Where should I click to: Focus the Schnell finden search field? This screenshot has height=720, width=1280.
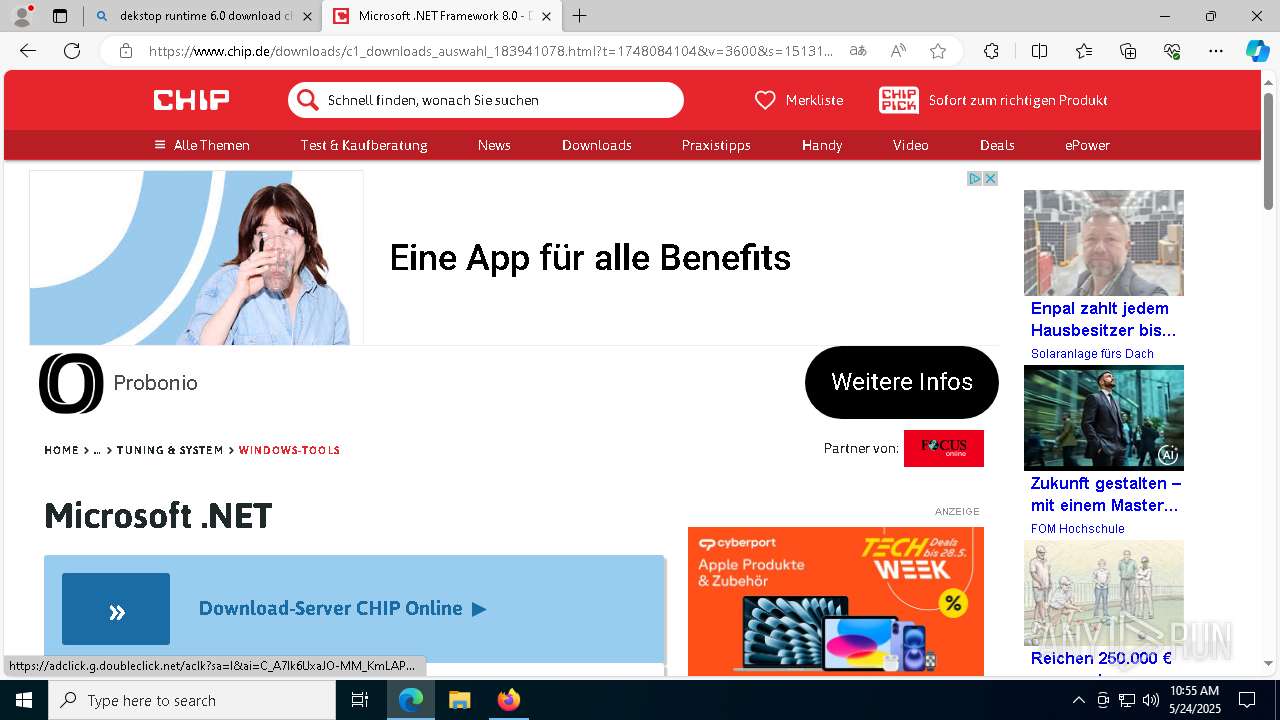tap(486, 100)
